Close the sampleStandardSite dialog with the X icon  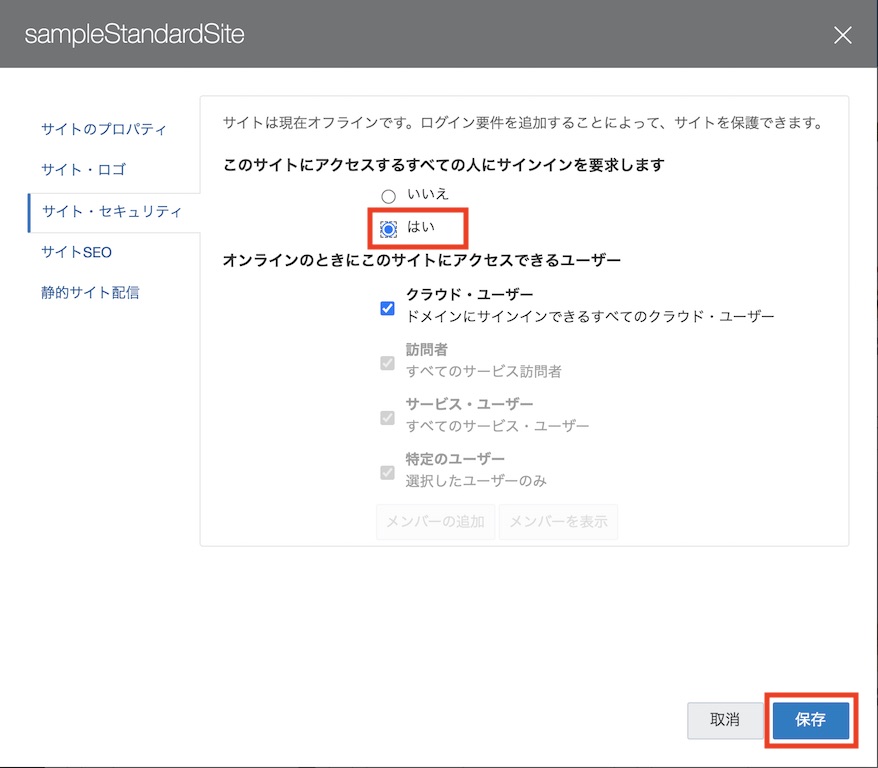(x=843, y=35)
